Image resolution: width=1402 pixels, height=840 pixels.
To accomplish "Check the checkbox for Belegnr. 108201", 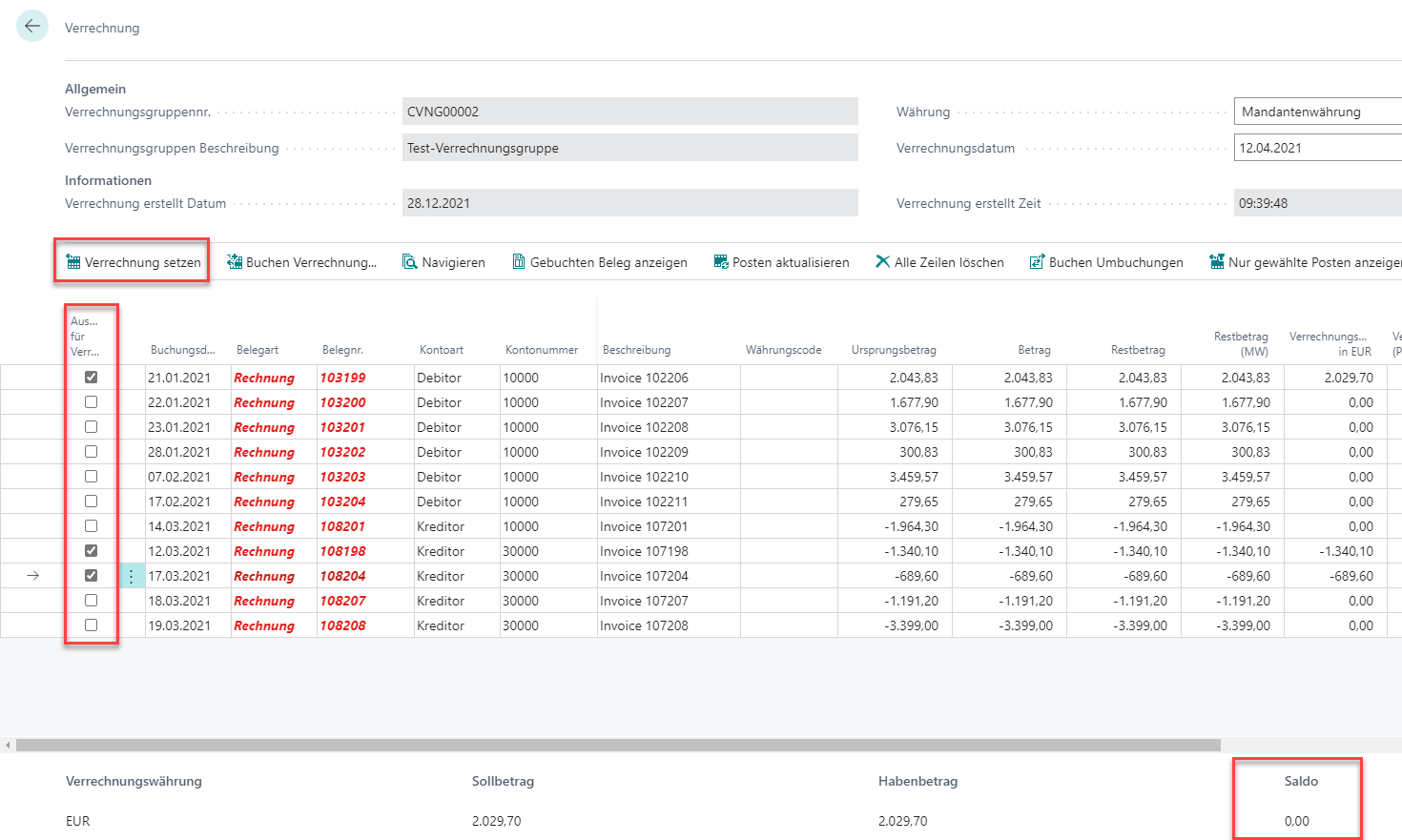I will coord(92,526).
